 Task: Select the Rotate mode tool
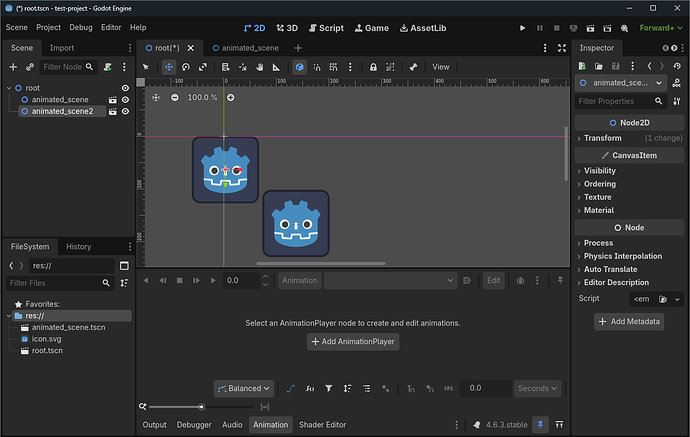pyautogui.click(x=186, y=67)
